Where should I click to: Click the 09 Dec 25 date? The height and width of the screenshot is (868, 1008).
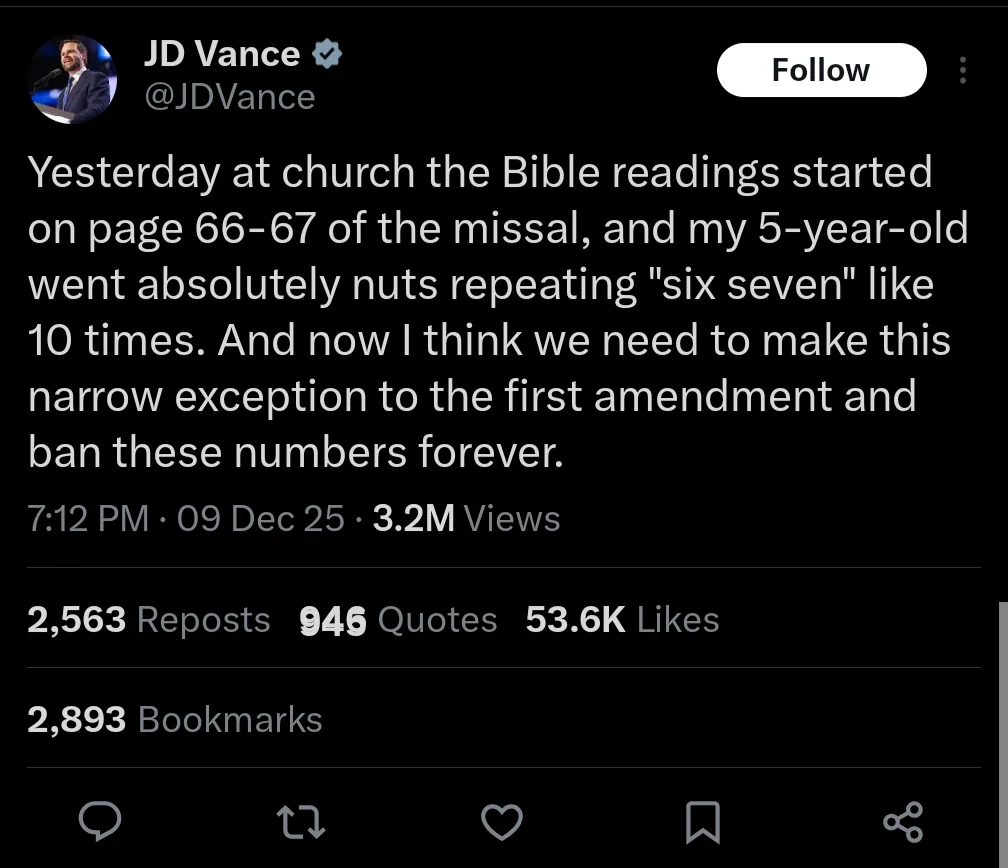click(260, 518)
